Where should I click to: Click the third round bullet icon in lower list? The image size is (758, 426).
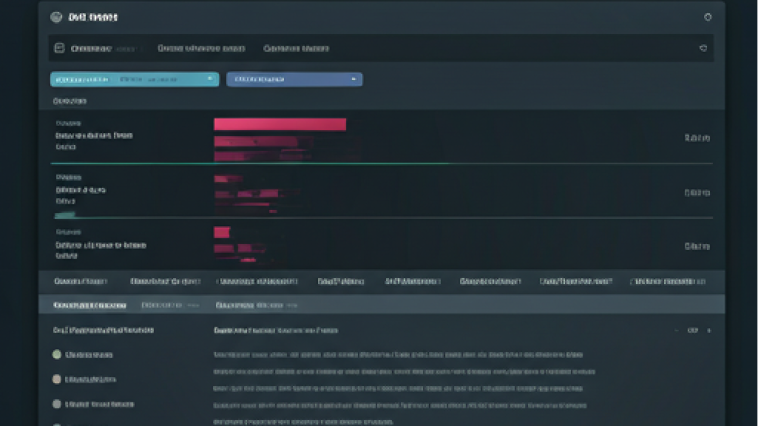coord(57,404)
